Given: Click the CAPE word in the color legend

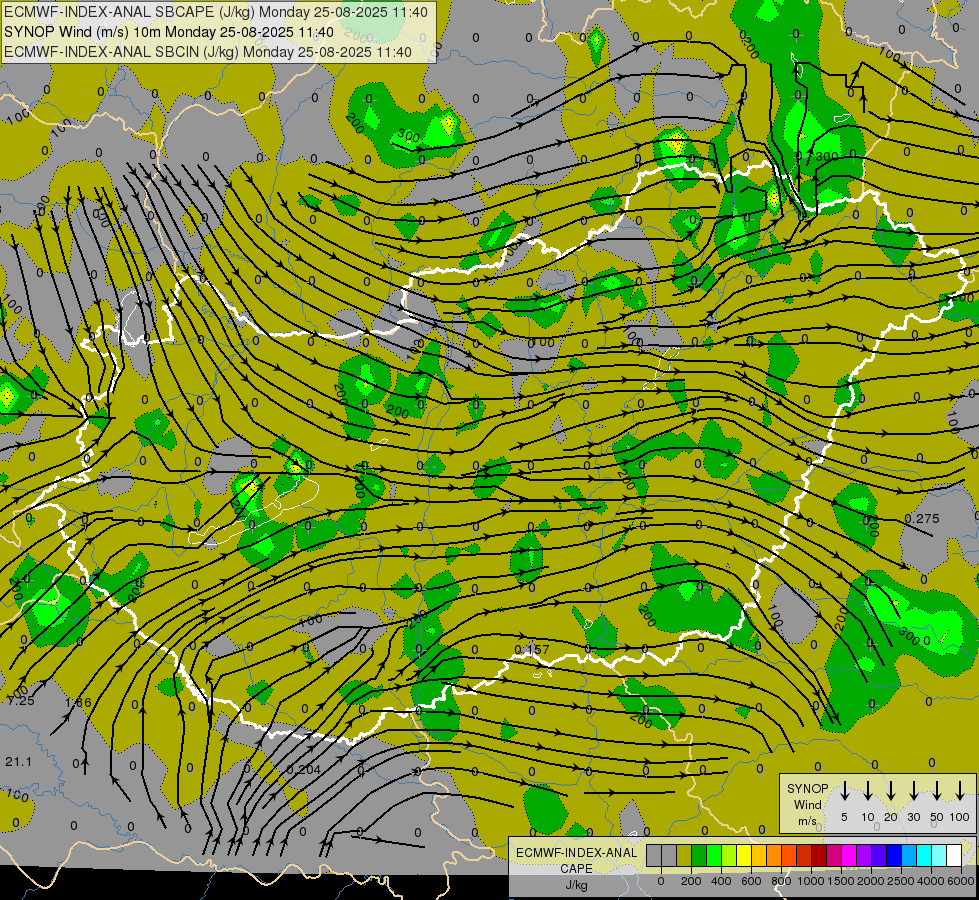Looking at the screenshot, I should 576,869.
